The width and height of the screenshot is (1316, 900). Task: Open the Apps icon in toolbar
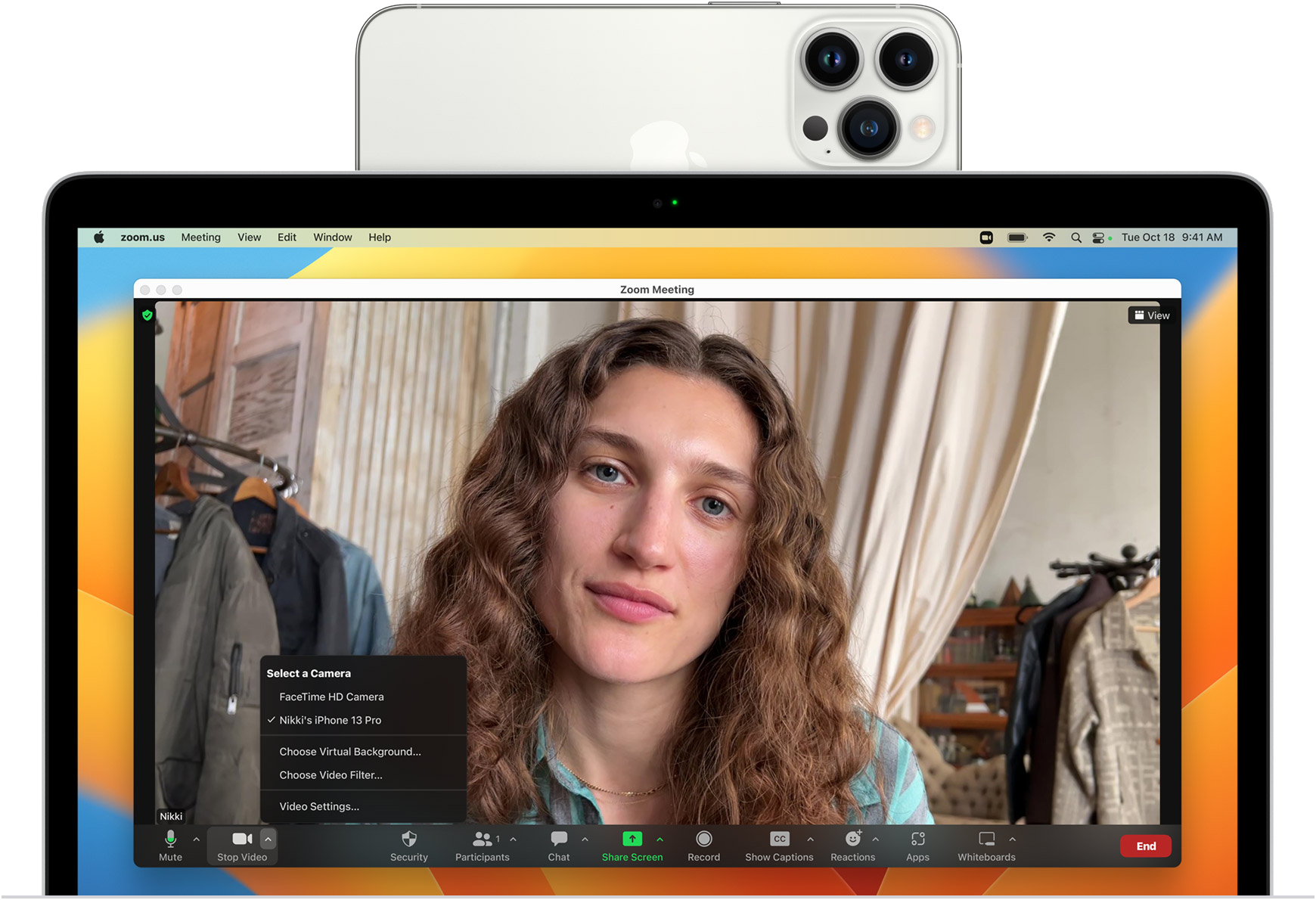point(917,839)
